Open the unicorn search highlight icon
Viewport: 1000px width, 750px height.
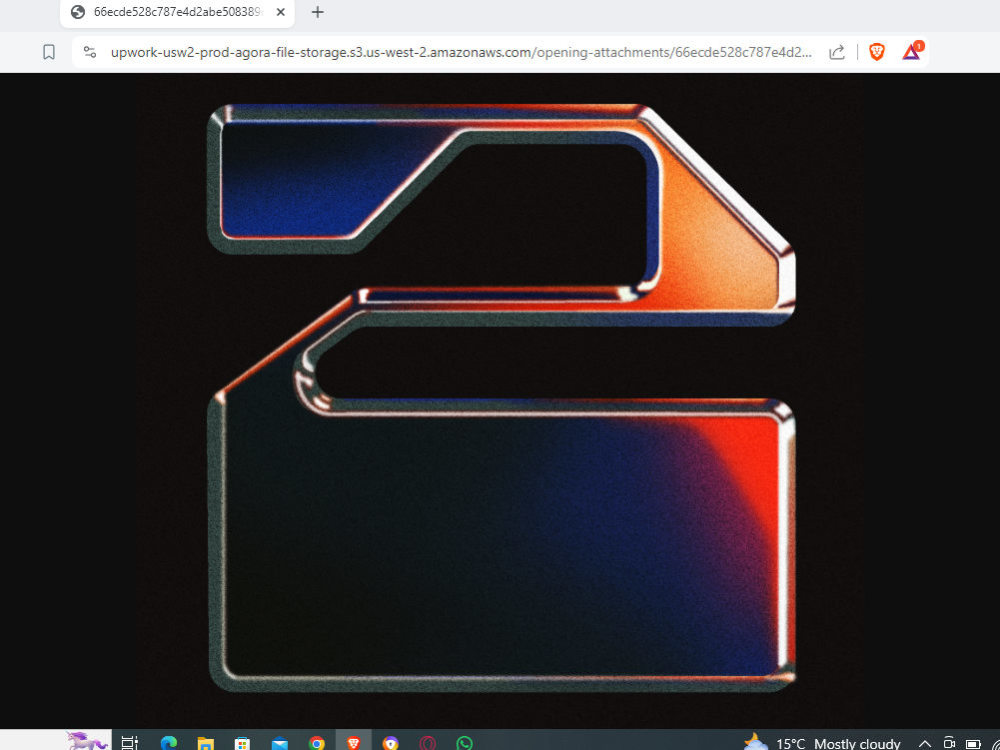click(x=87, y=741)
